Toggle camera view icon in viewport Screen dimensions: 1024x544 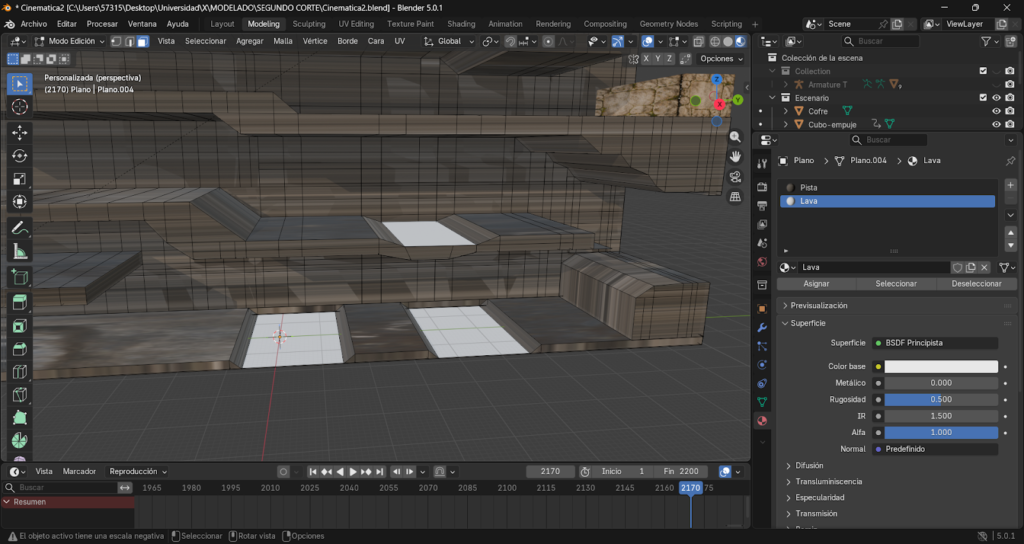735,177
